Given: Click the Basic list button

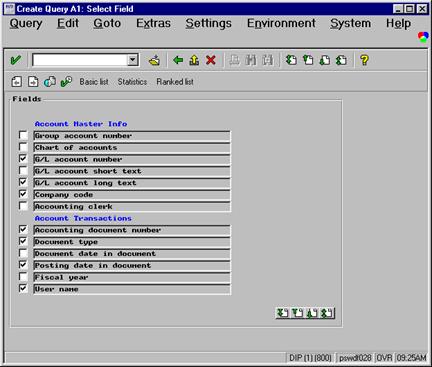Looking at the screenshot, I should tap(94, 82).
